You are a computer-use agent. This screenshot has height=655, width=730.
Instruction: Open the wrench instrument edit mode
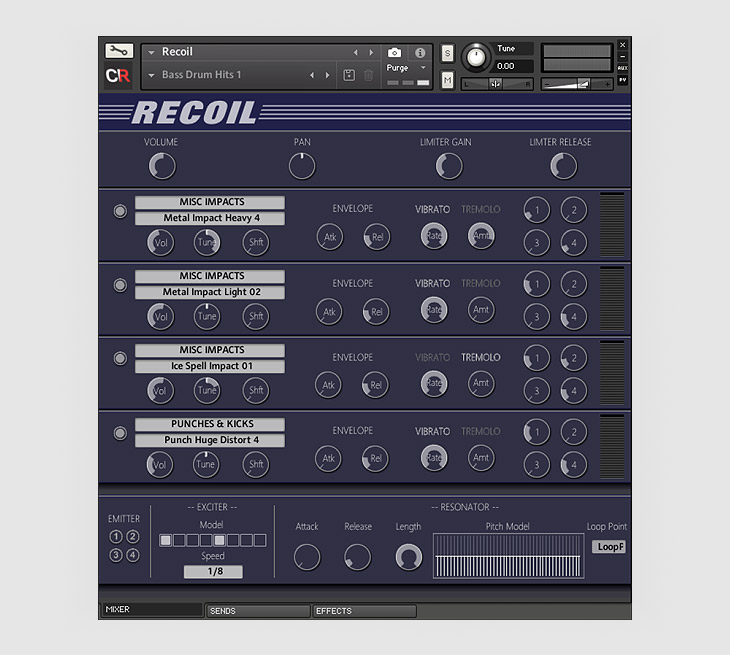(119, 50)
